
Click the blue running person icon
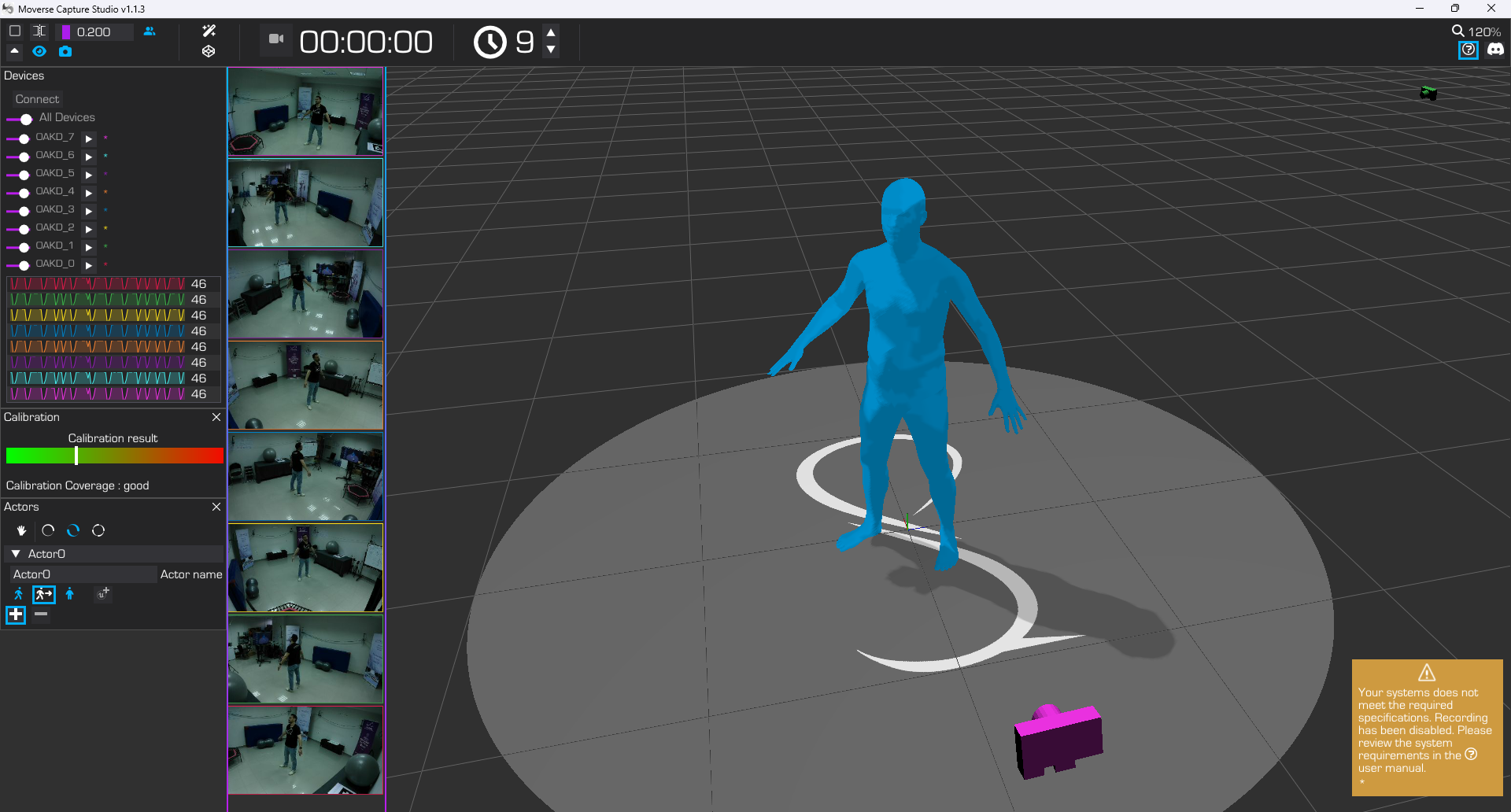point(19,594)
